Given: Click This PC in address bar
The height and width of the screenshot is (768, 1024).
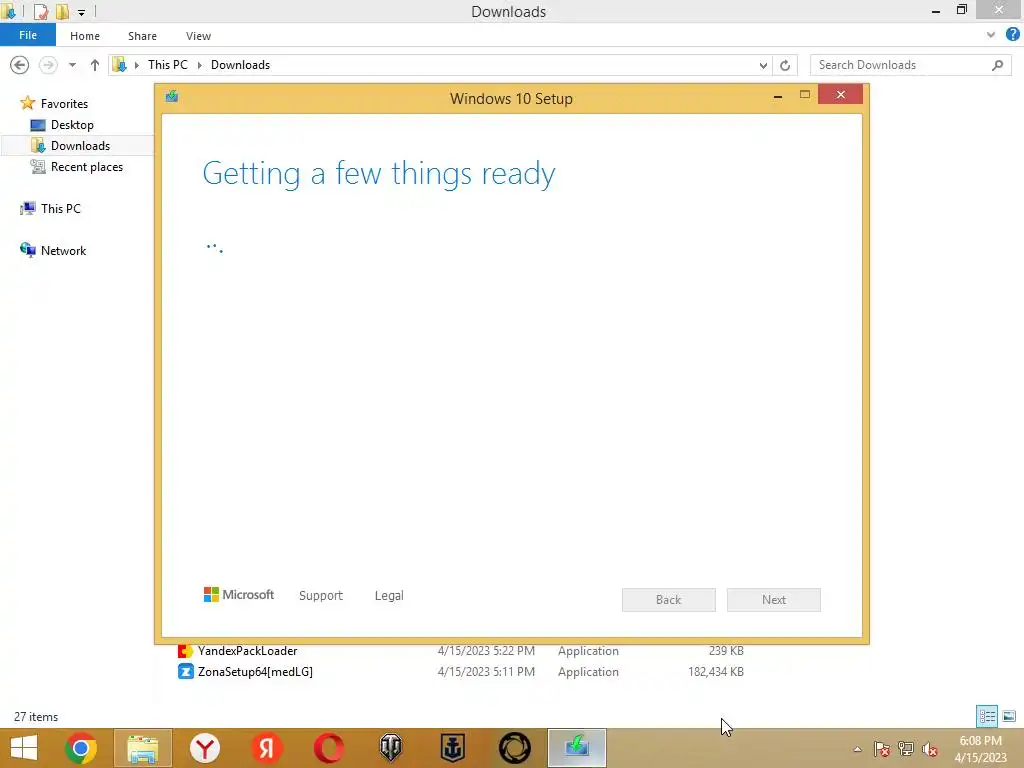Looking at the screenshot, I should pyautogui.click(x=168, y=65).
